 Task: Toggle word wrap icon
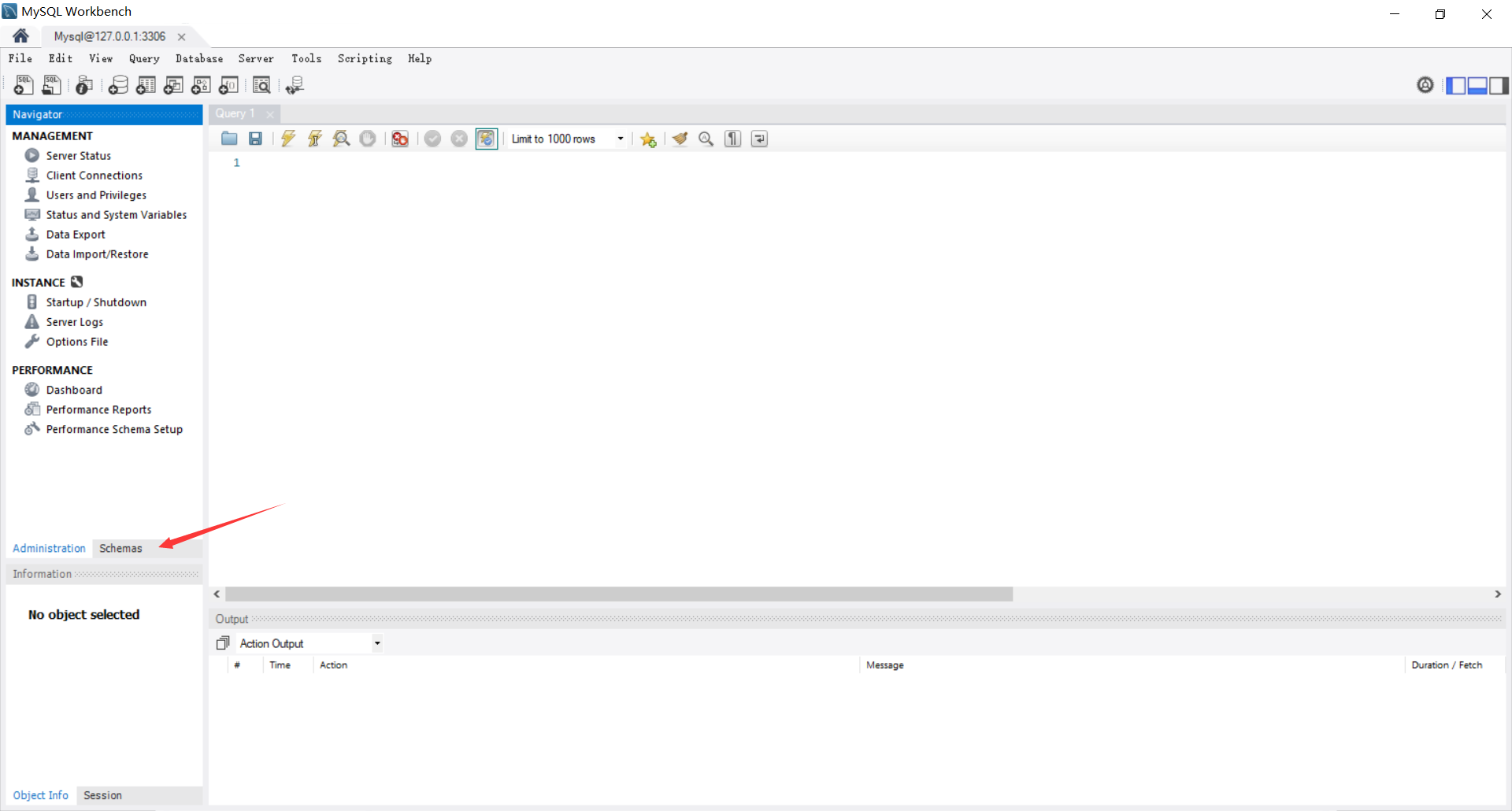759,139
